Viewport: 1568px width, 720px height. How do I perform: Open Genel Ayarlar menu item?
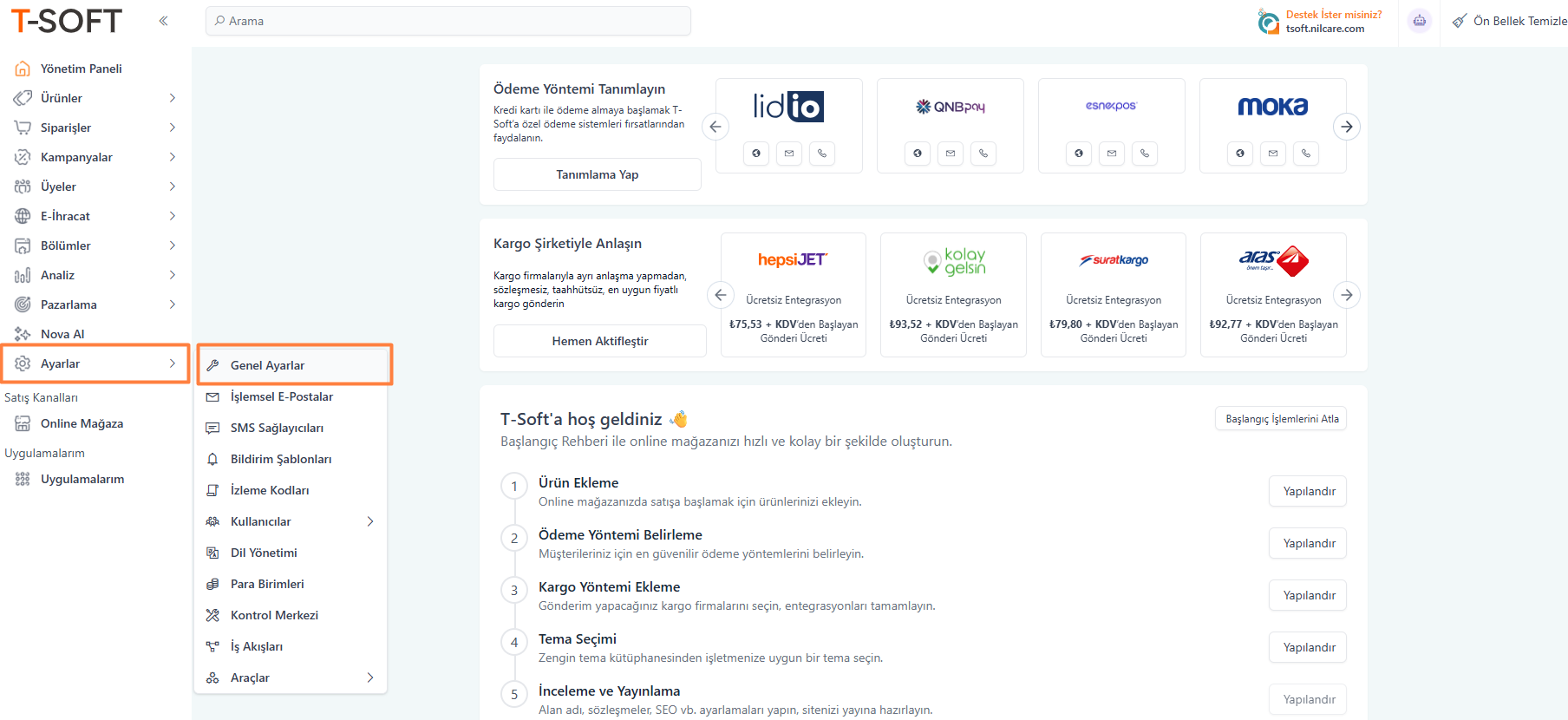pos(267,365)
